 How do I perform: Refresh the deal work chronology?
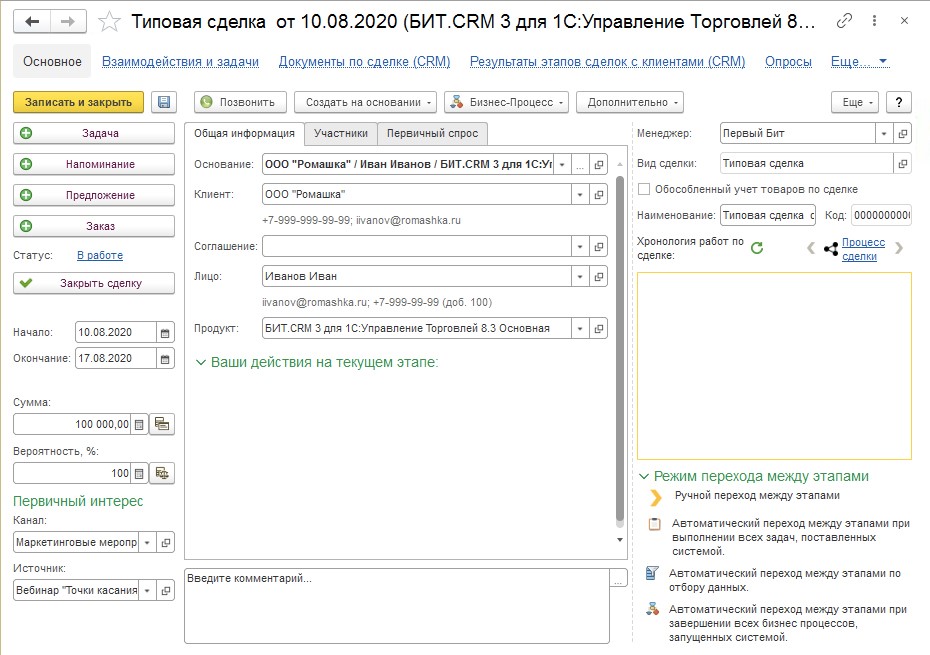(x=757, y=247)
